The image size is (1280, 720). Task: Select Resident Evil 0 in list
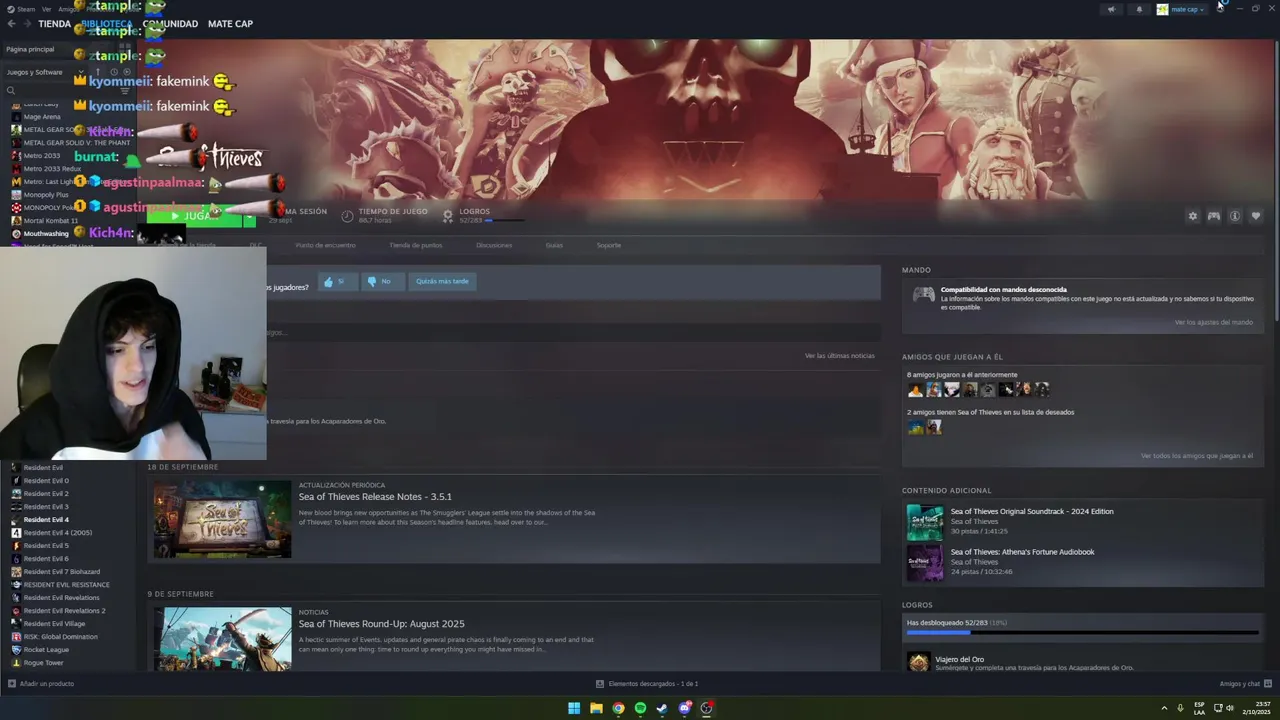tap(46, 481)
